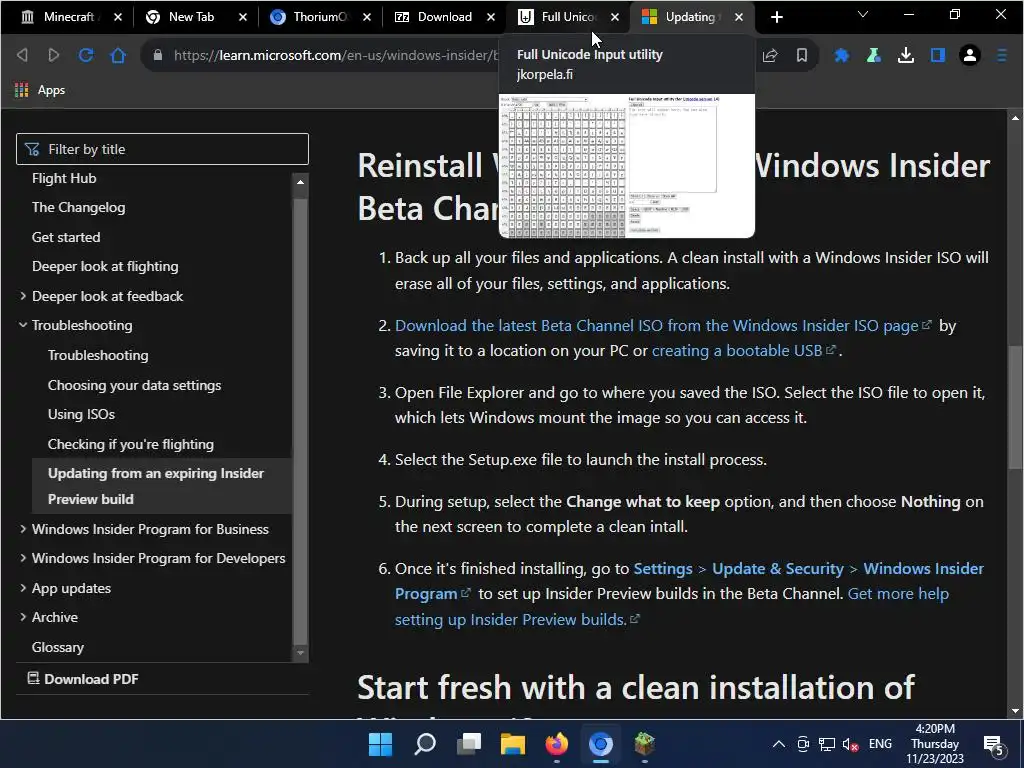This screenshot has width=1024, height=768.
Task: Open the browser main menu
Action: click(x=1002, y=56)
